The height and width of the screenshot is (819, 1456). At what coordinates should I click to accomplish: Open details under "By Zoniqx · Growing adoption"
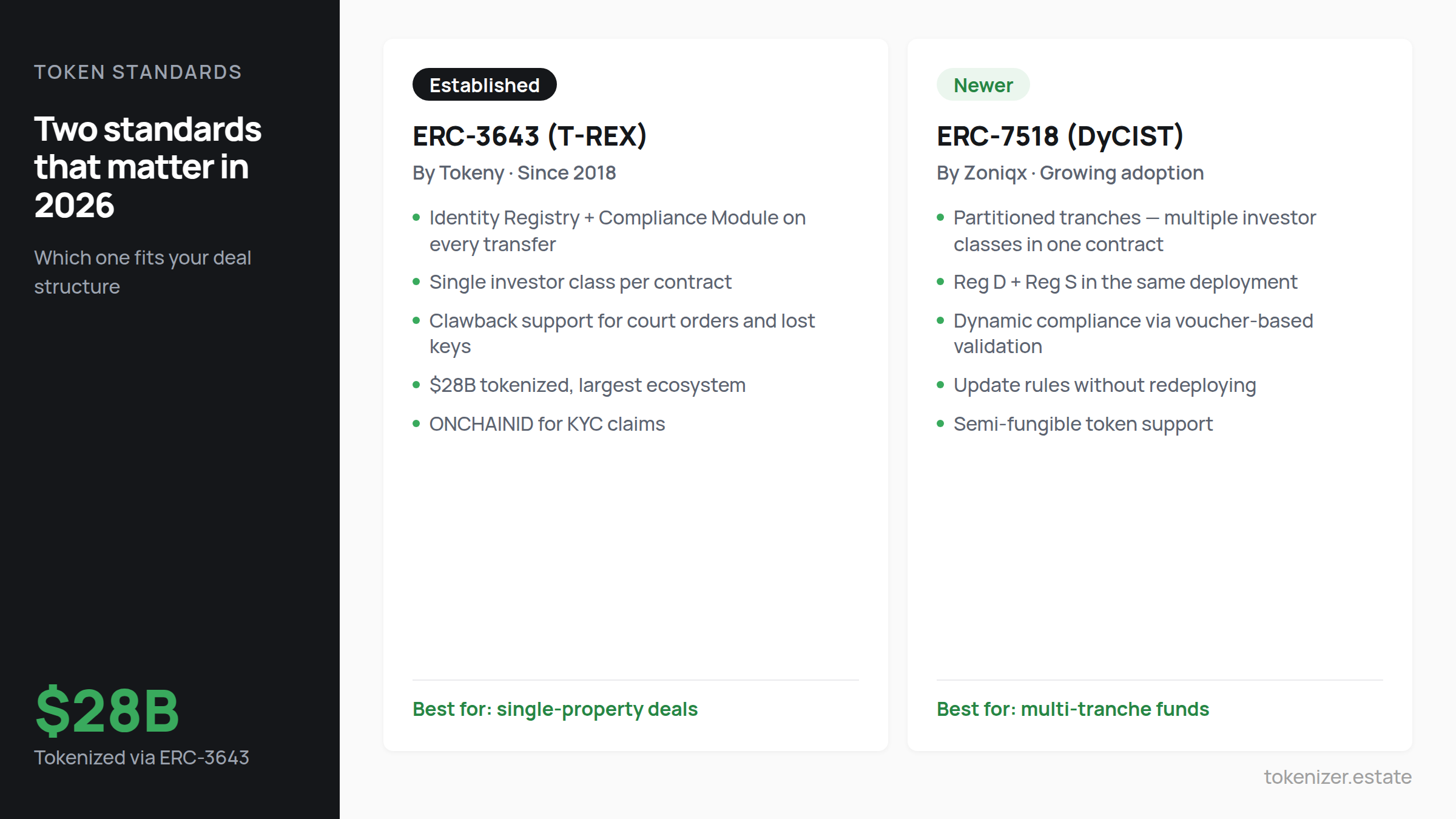1070,174
